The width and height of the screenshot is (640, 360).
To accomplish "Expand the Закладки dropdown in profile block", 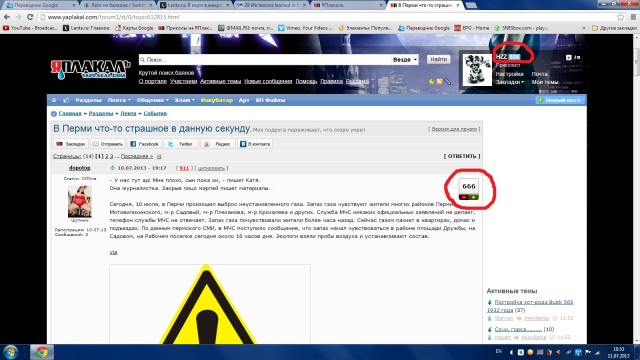I will point(510,82).
